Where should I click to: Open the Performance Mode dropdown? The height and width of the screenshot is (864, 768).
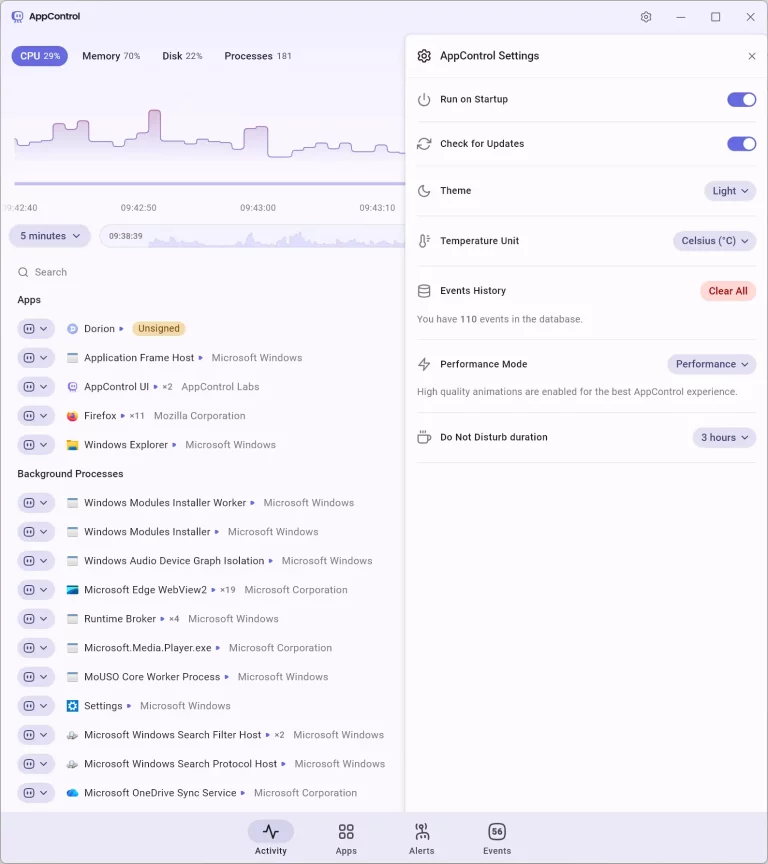[711, 364]
